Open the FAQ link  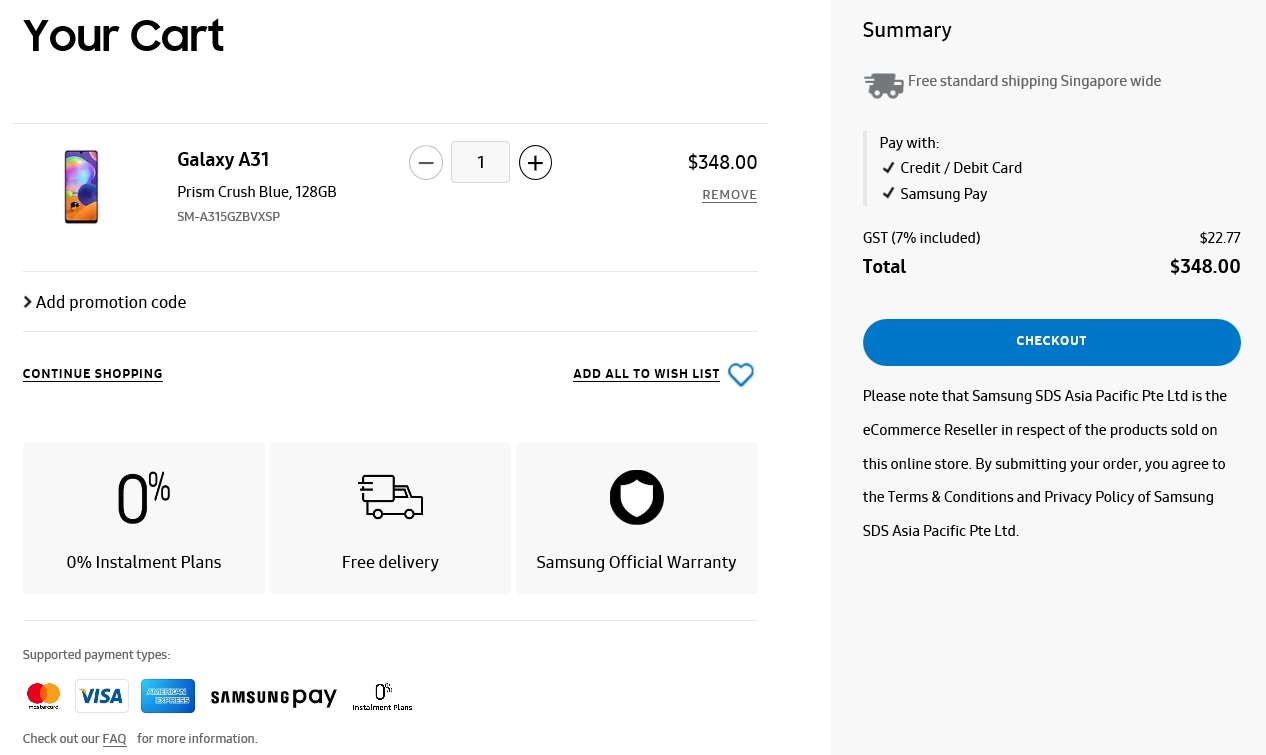tap(114, 739)
